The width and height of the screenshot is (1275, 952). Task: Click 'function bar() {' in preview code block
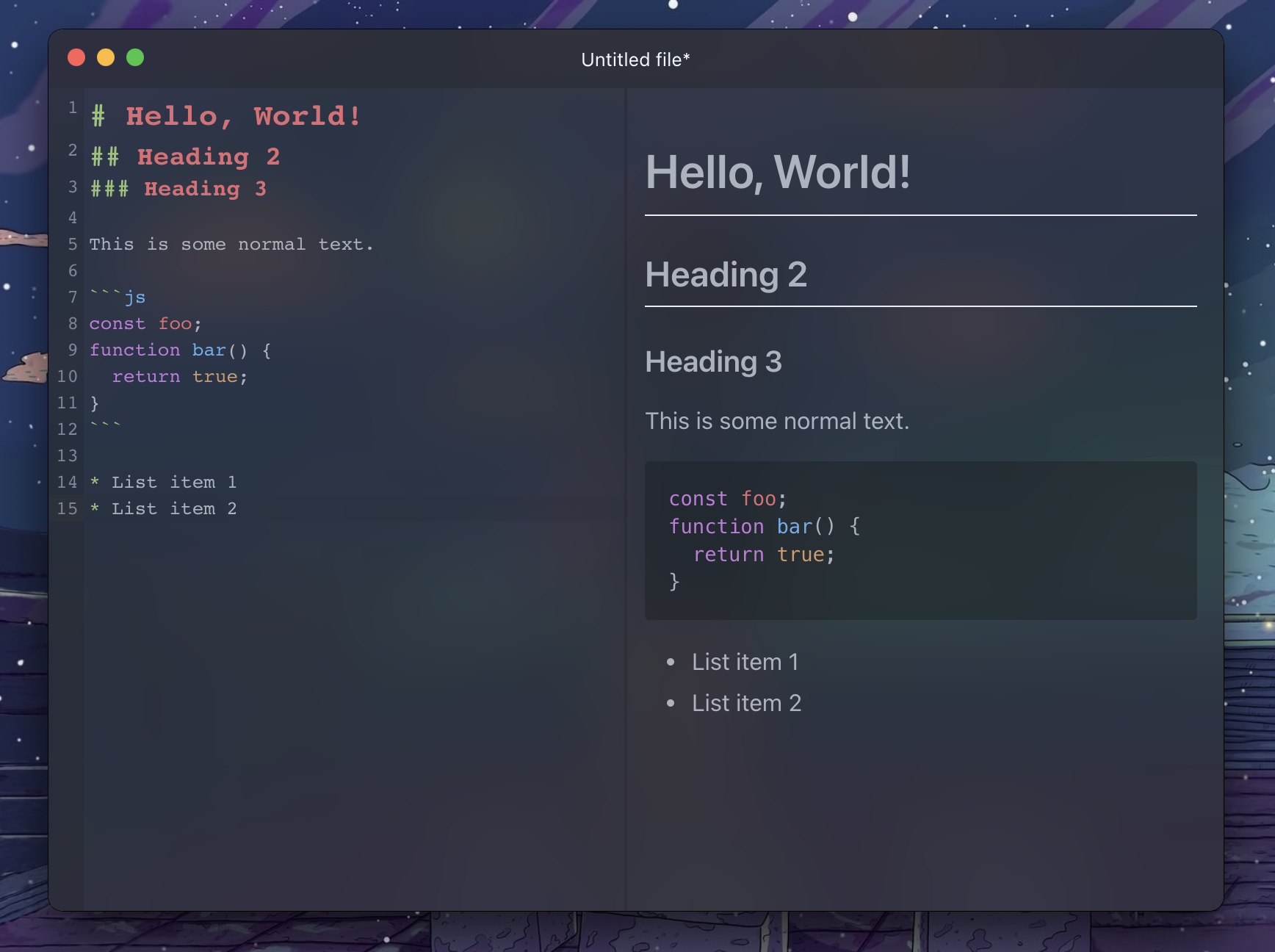[765, 527]
